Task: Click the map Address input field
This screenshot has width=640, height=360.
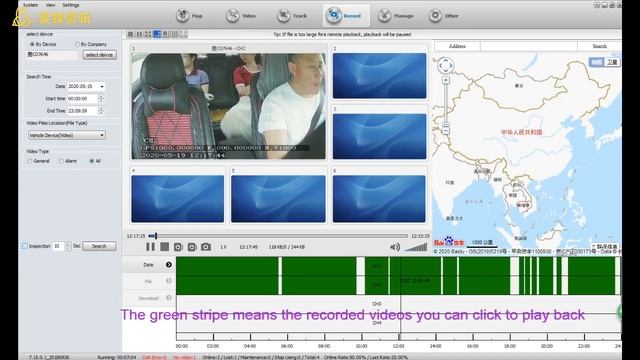Action: (529, 46)
